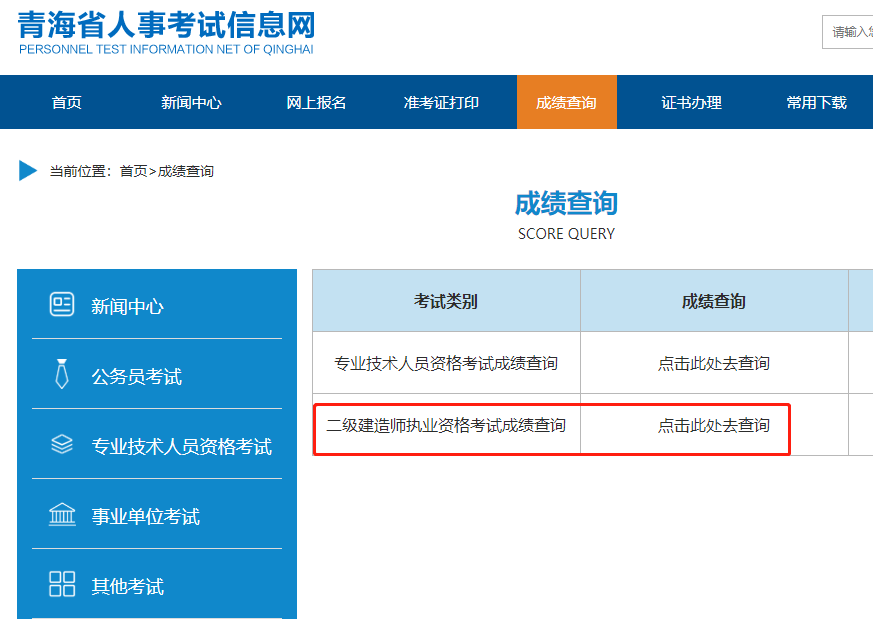Go to 首页 from the navigation bar

pos(65,101)
